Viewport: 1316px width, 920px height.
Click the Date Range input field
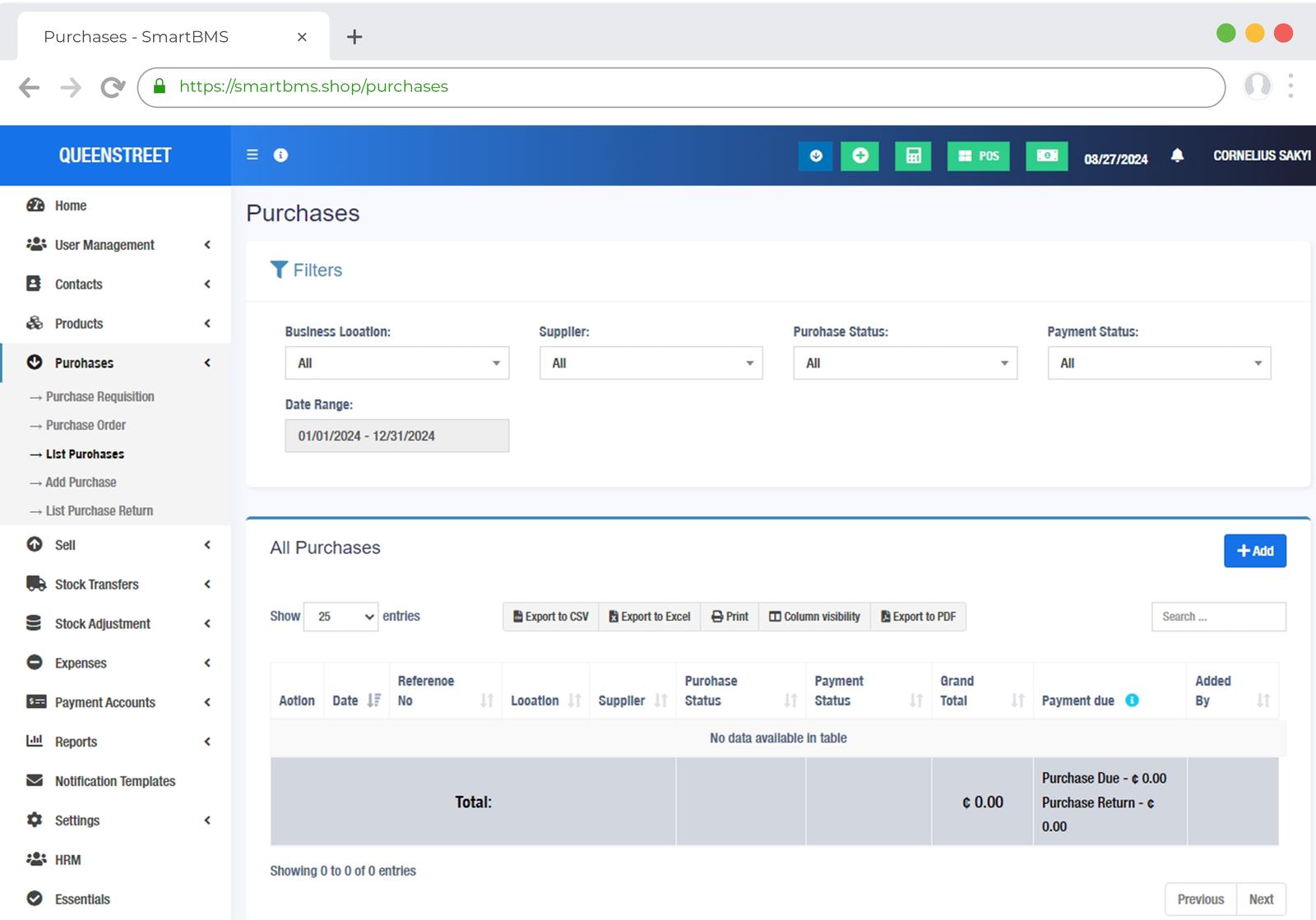(x=396, y=436)
